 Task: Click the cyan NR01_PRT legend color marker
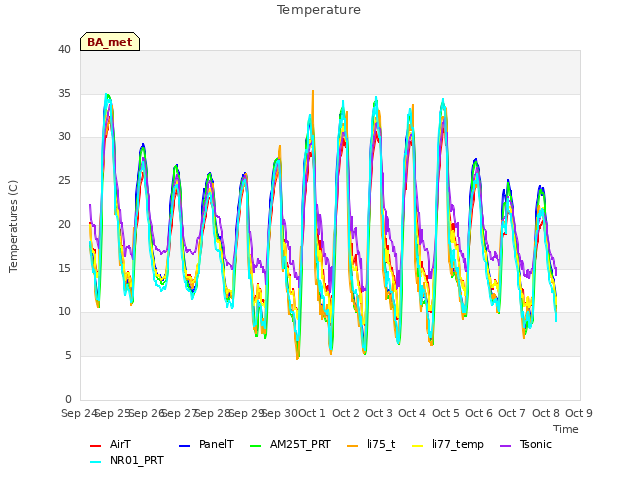click(95, 461)
